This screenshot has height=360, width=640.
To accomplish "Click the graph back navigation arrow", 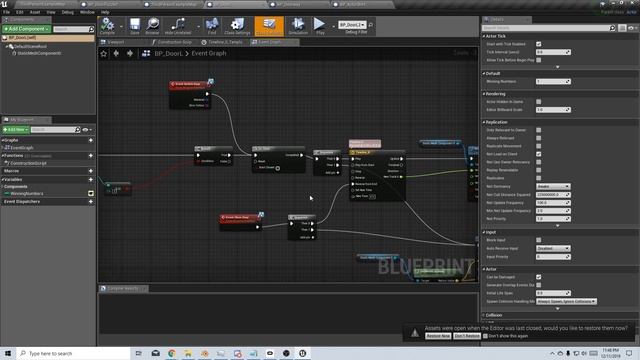I will pyautogui.click(x=116, y=53).
